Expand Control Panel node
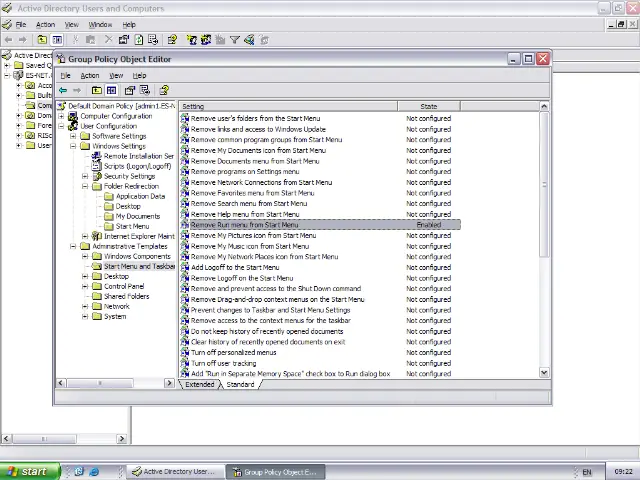Viewport: 640px width, 480px height. pos(85,286)
